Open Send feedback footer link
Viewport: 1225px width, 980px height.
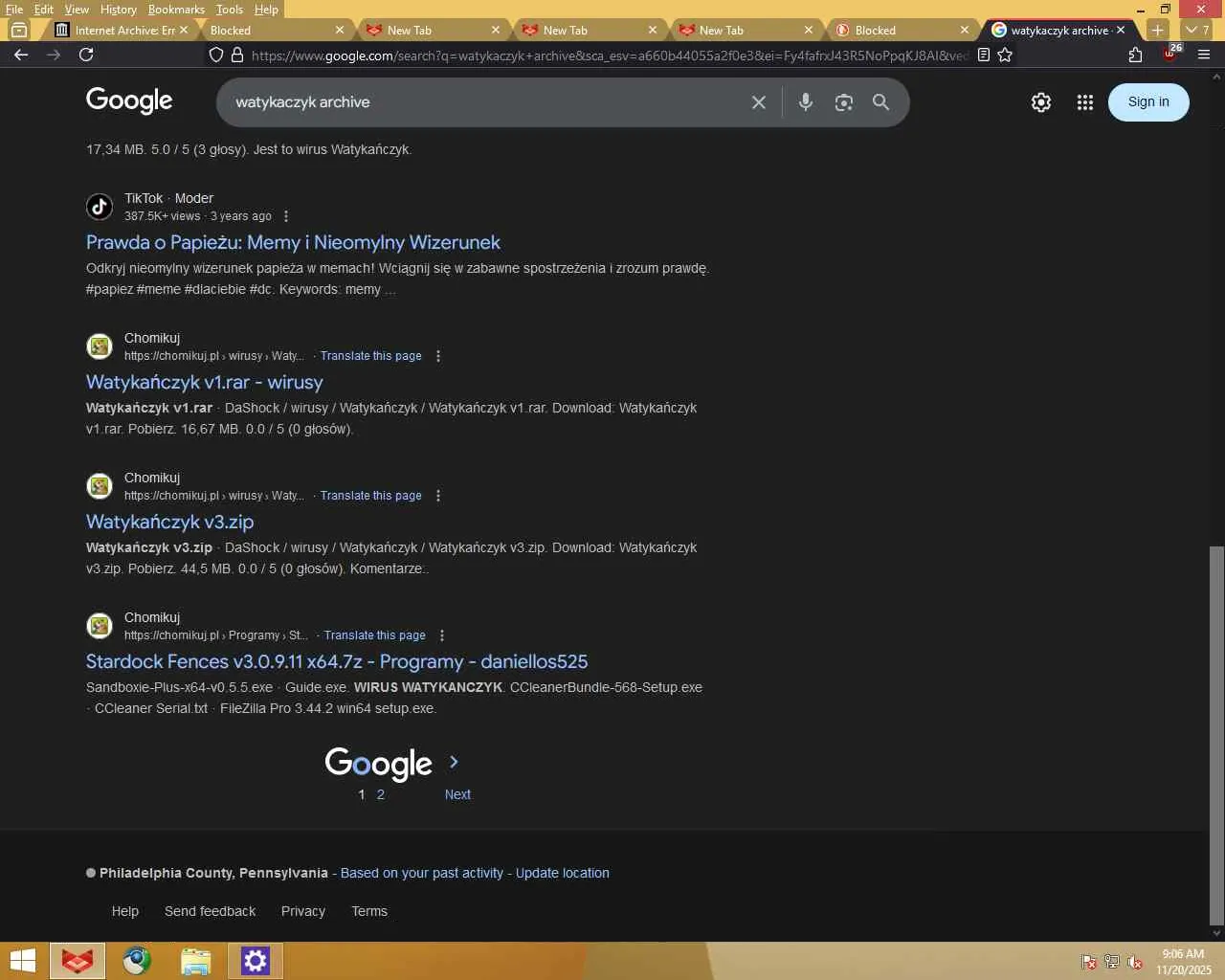tap(211, 911)
